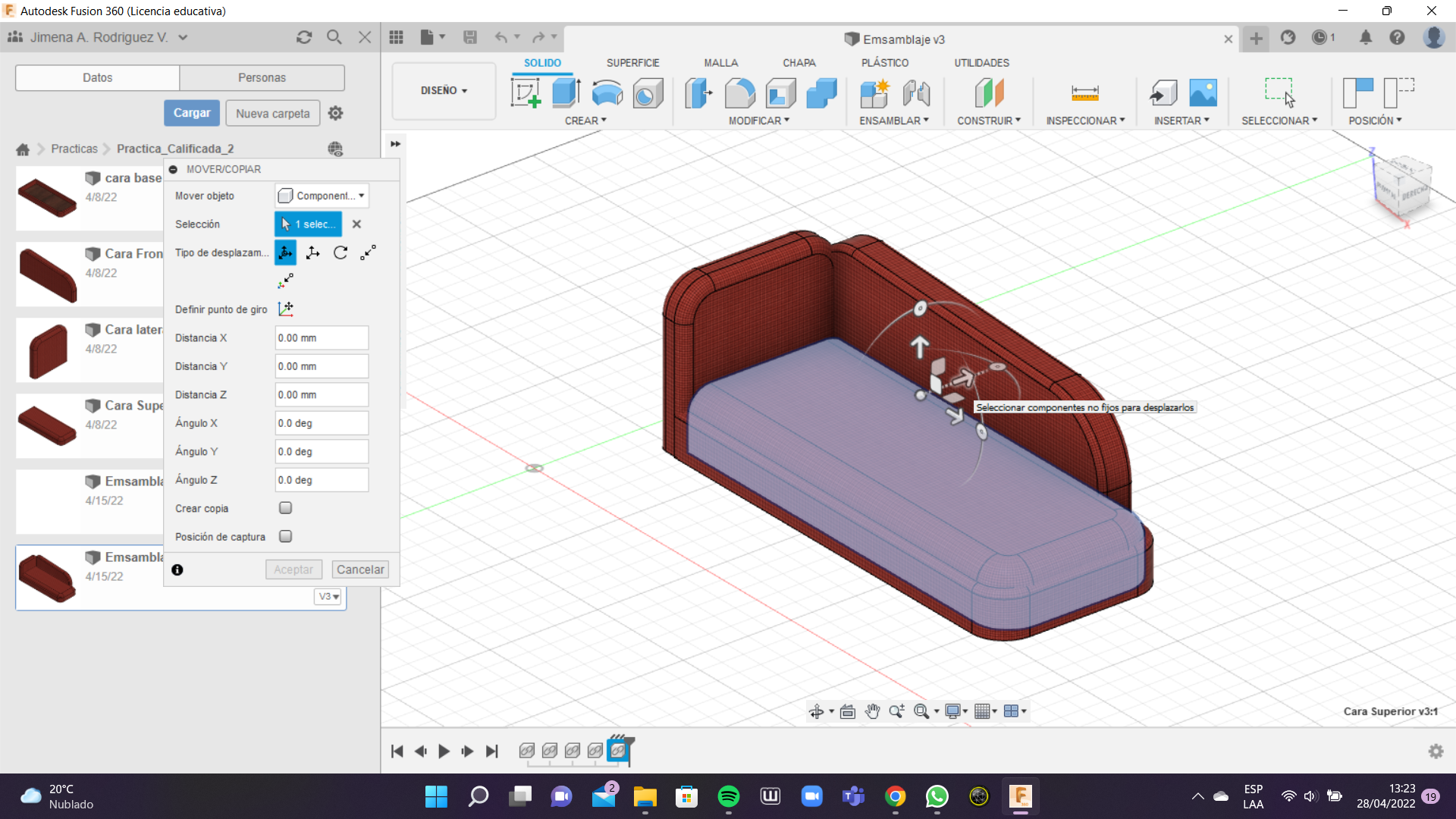Open the Personas tab

262,77
